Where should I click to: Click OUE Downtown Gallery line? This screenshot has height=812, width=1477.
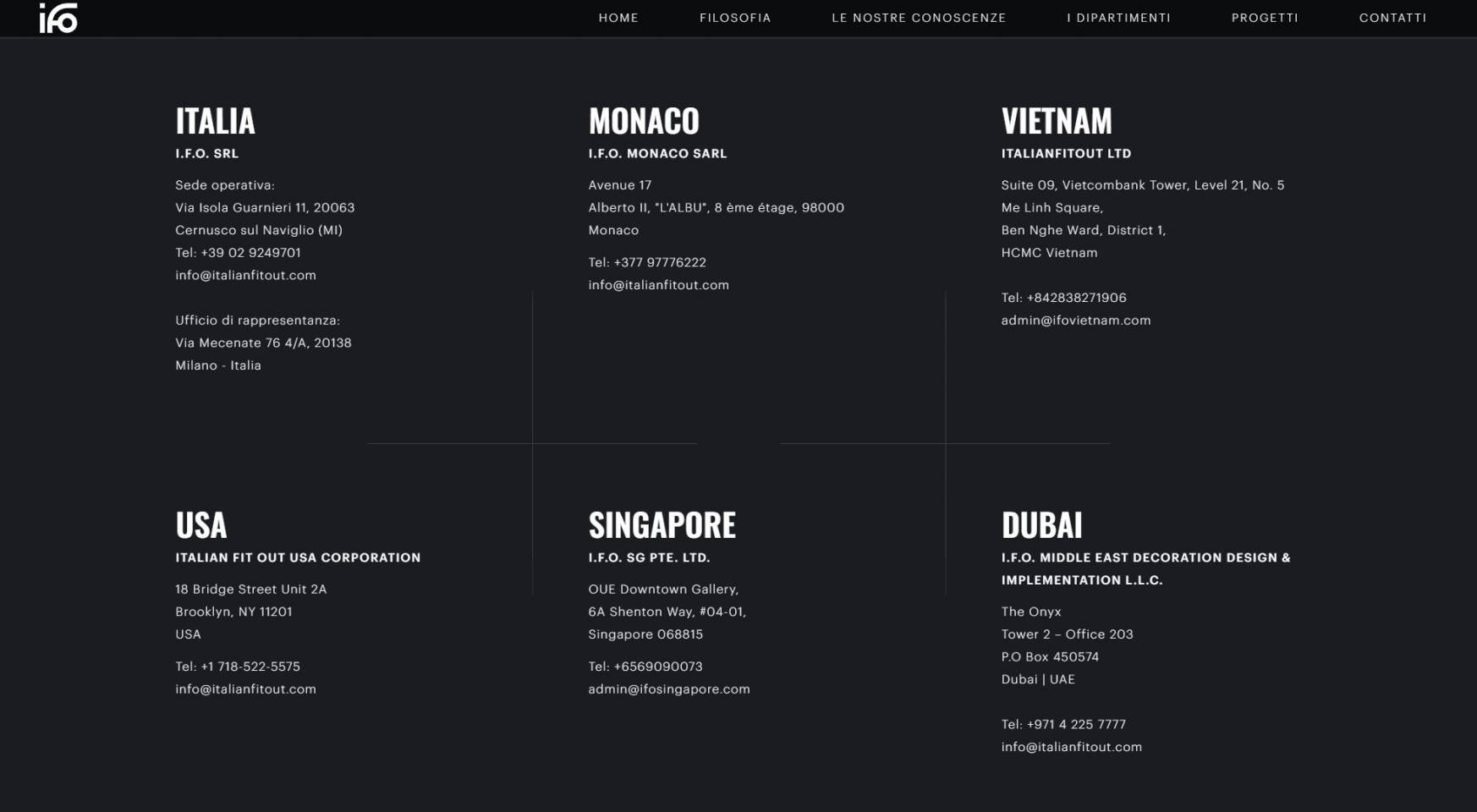[x=663, y=589]
